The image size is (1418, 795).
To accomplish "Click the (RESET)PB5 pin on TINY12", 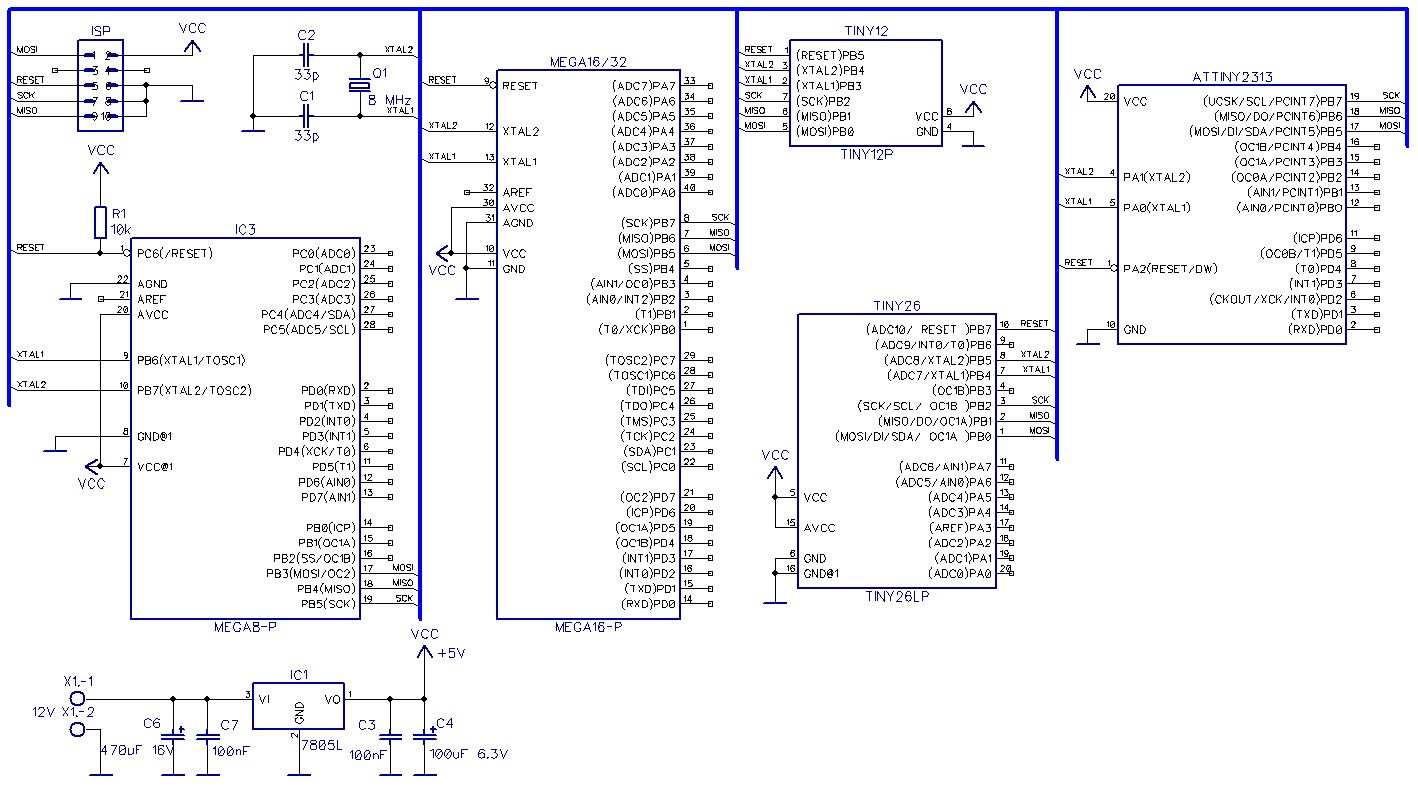I will 830,56.
